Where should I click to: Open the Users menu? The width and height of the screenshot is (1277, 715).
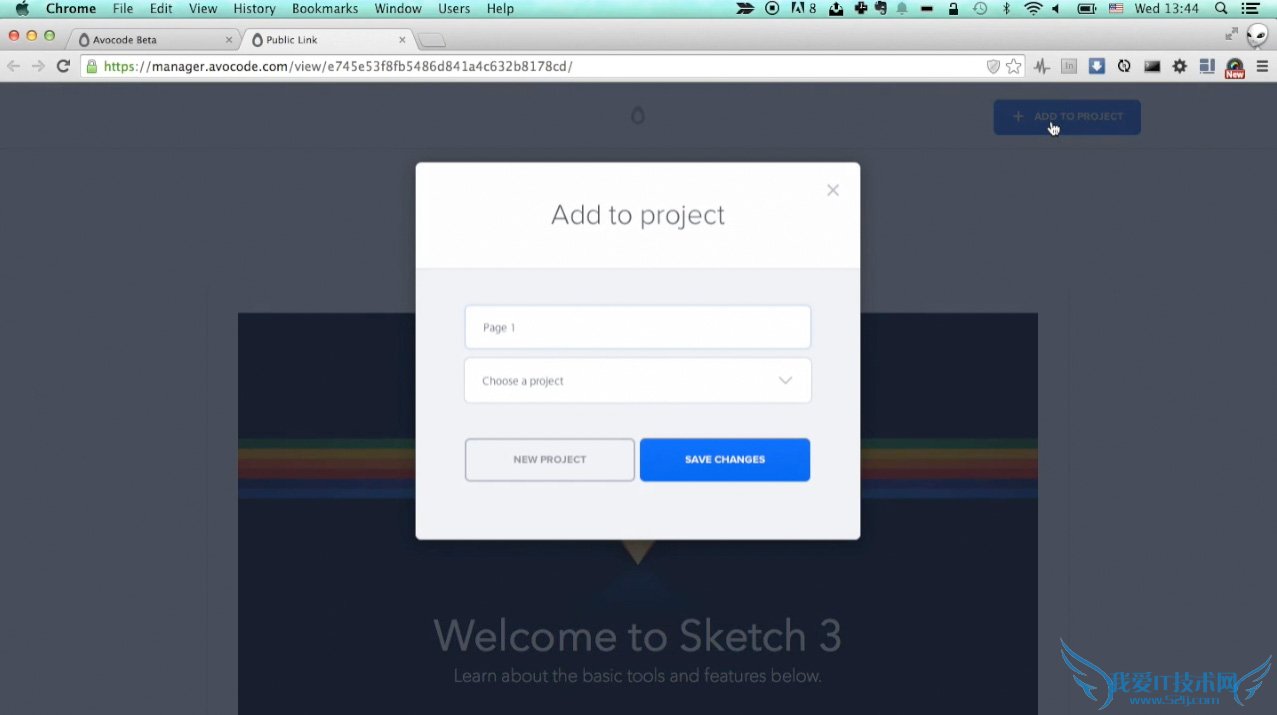tap(454, 9)
